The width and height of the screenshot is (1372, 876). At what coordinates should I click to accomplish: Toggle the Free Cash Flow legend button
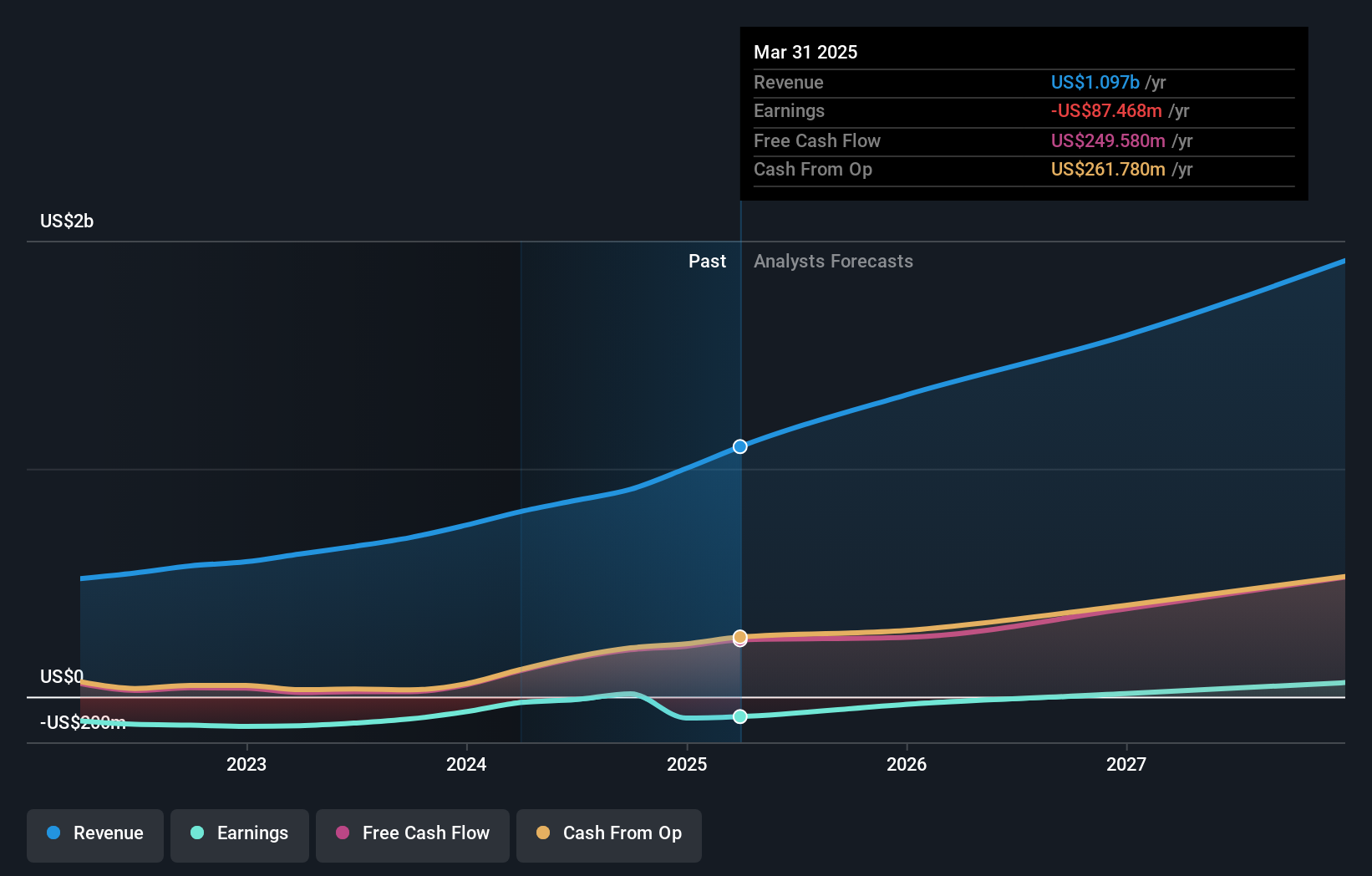point(413,835)
